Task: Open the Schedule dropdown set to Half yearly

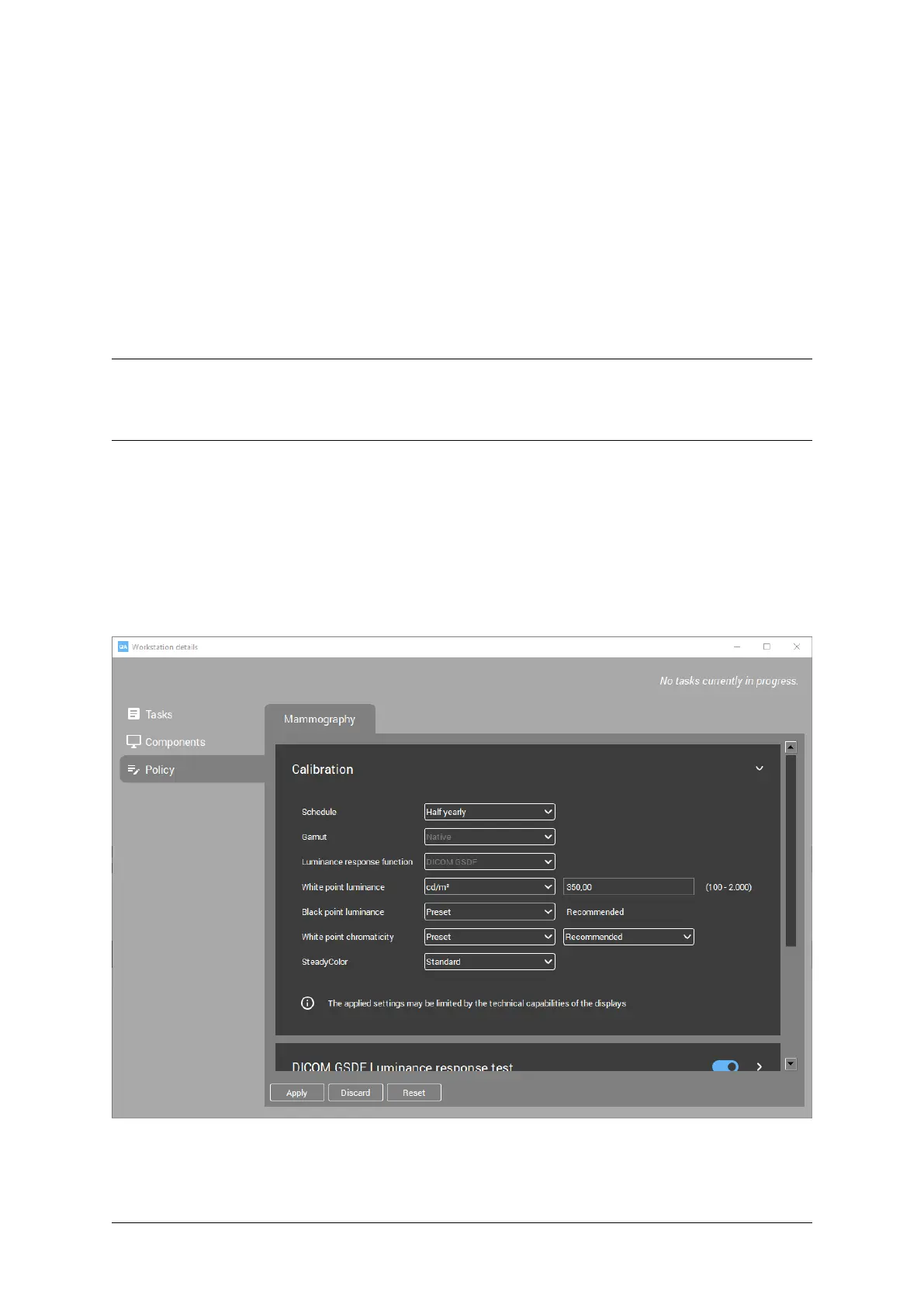Action: (x=490, y=812)
